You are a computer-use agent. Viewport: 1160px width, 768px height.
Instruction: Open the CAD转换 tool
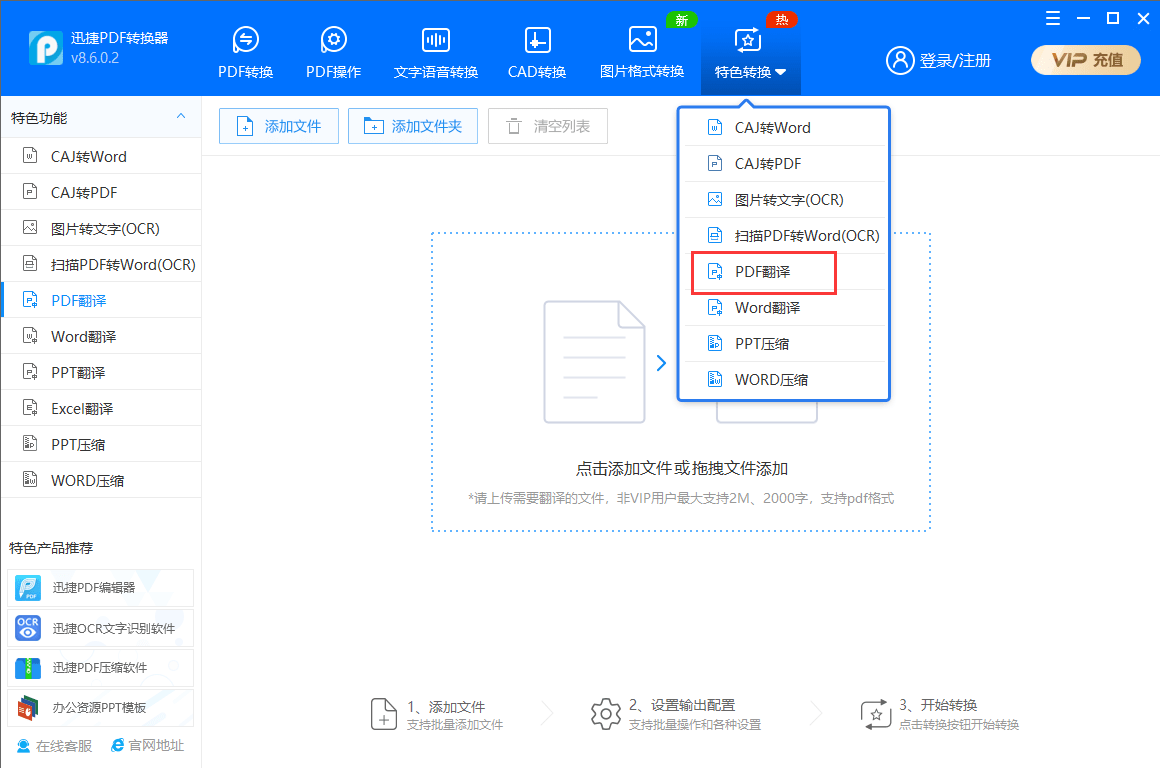(x=537, y=52)
